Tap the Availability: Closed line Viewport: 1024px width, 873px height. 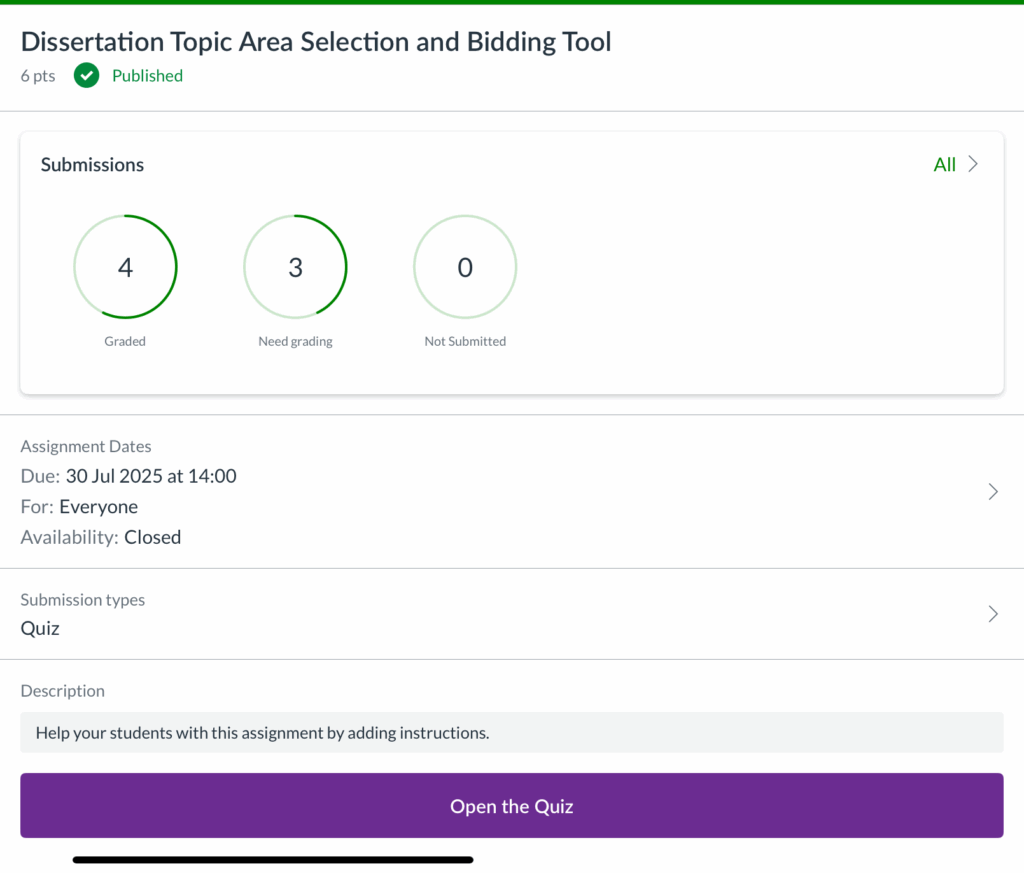pyautogui.click(x=100, y=537)
